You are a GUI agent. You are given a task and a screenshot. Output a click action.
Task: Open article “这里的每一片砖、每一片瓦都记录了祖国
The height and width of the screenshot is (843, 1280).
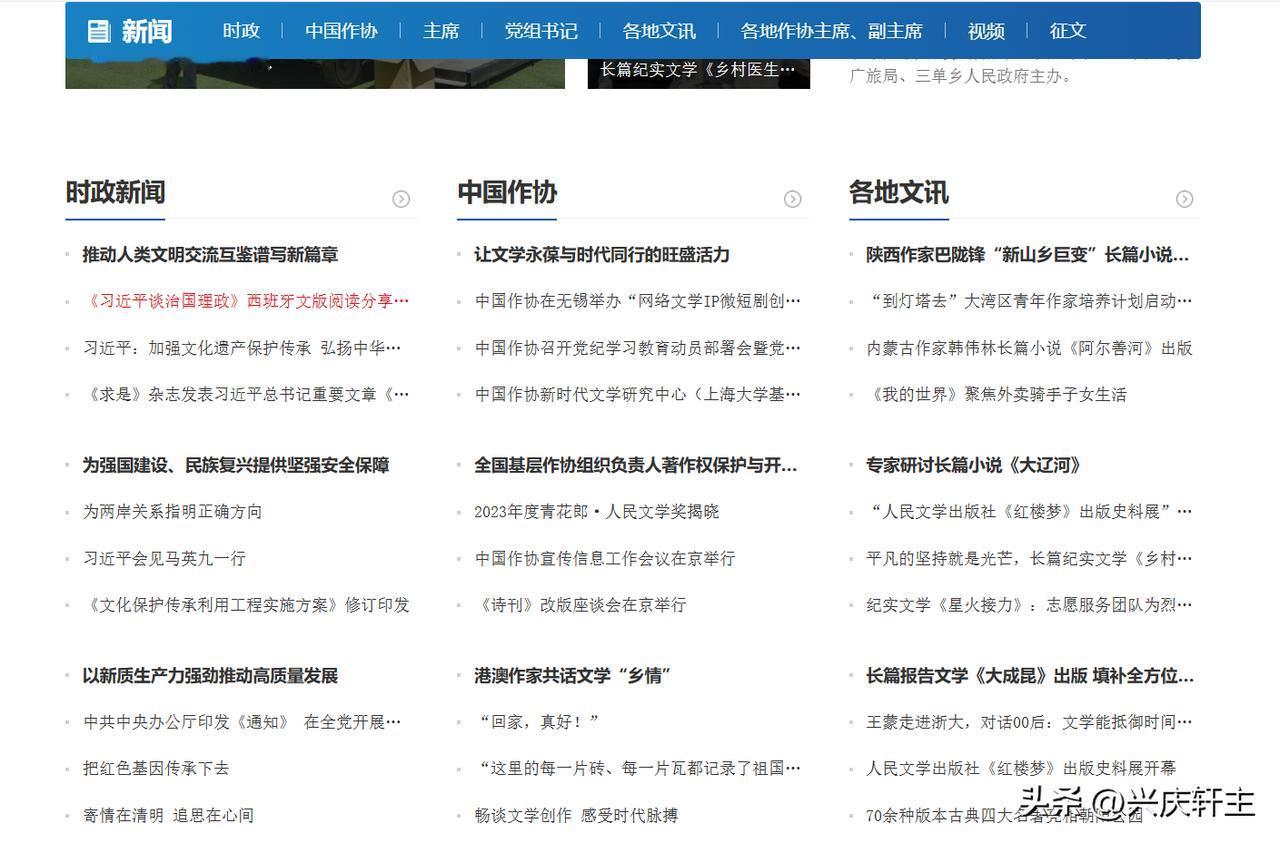click(638, 769)
